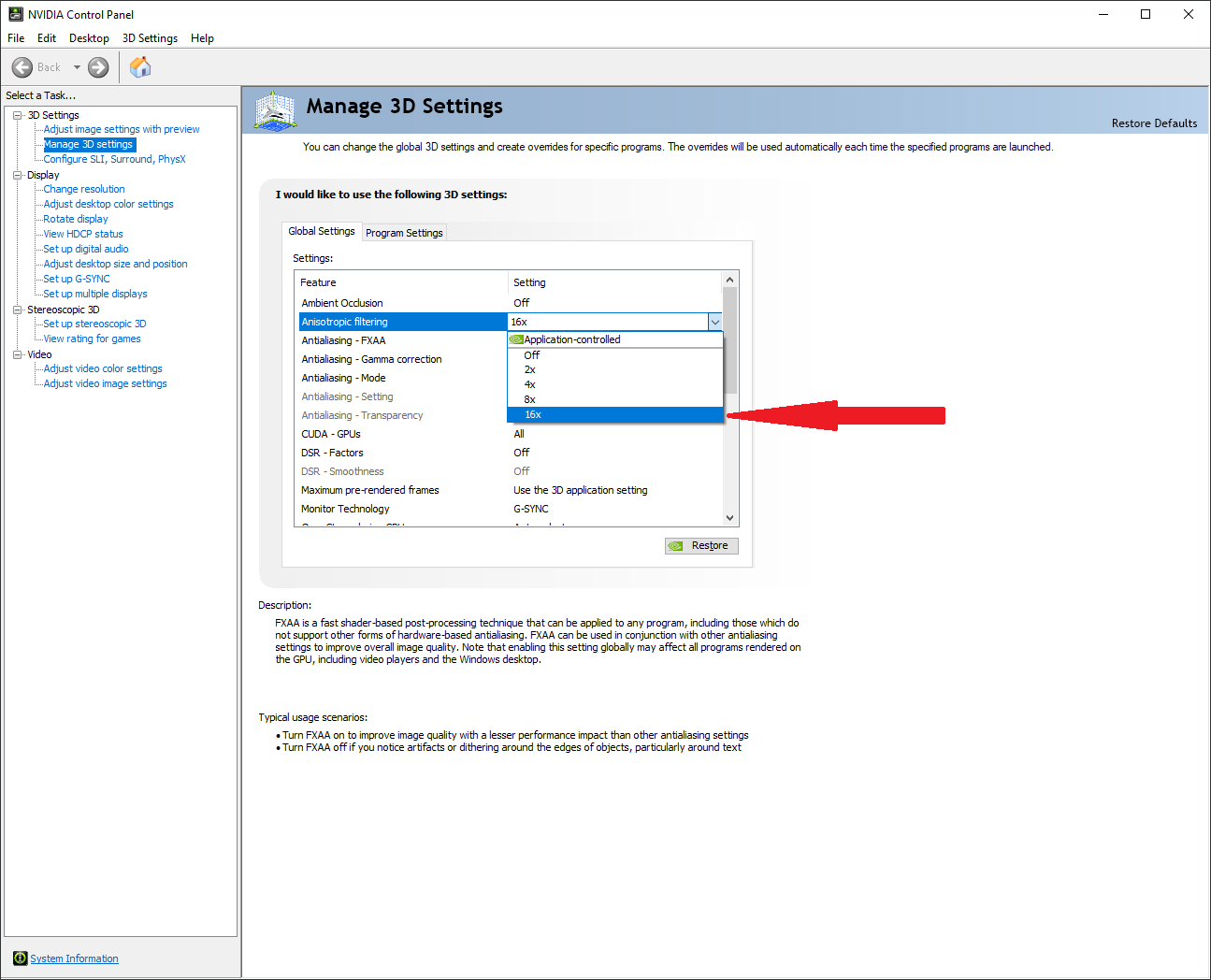Select Maximum pre-rendered frames row

coord(509,490)
